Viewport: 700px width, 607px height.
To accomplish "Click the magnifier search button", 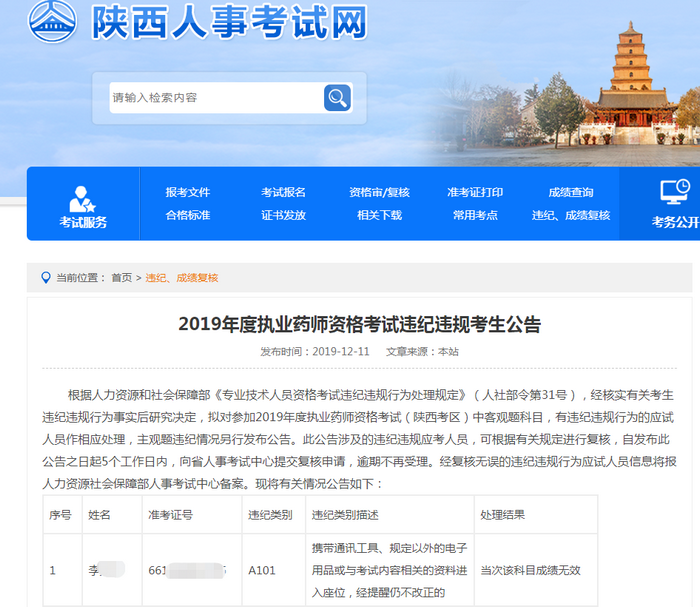I will tap(337, 98).
